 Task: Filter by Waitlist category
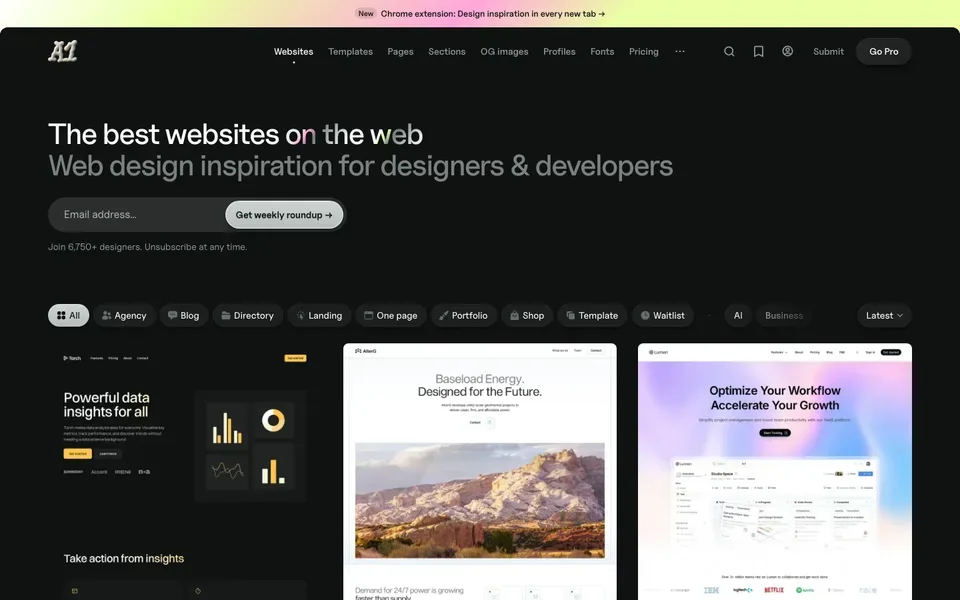[x=662, y=315]
